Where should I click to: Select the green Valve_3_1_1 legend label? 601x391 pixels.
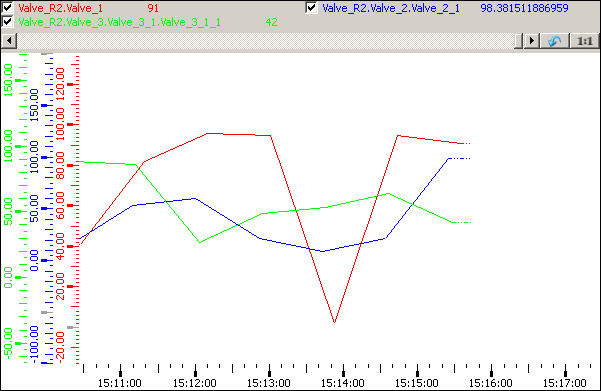pos(119,22)
